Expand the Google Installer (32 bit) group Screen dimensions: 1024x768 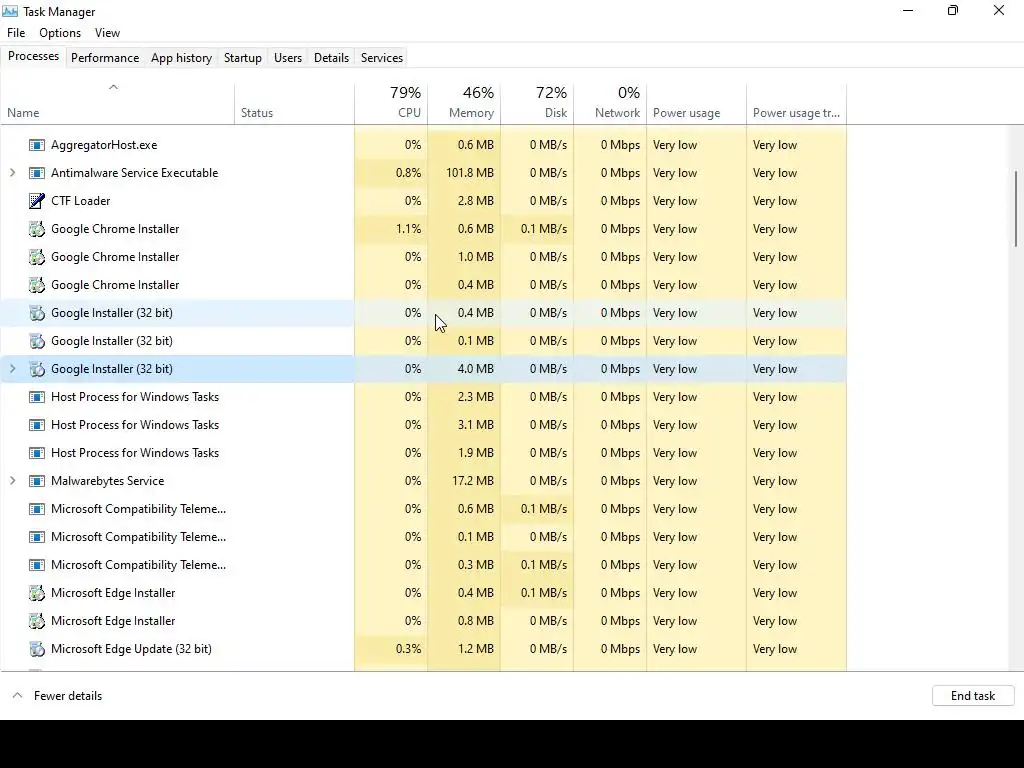coord(12,369)
